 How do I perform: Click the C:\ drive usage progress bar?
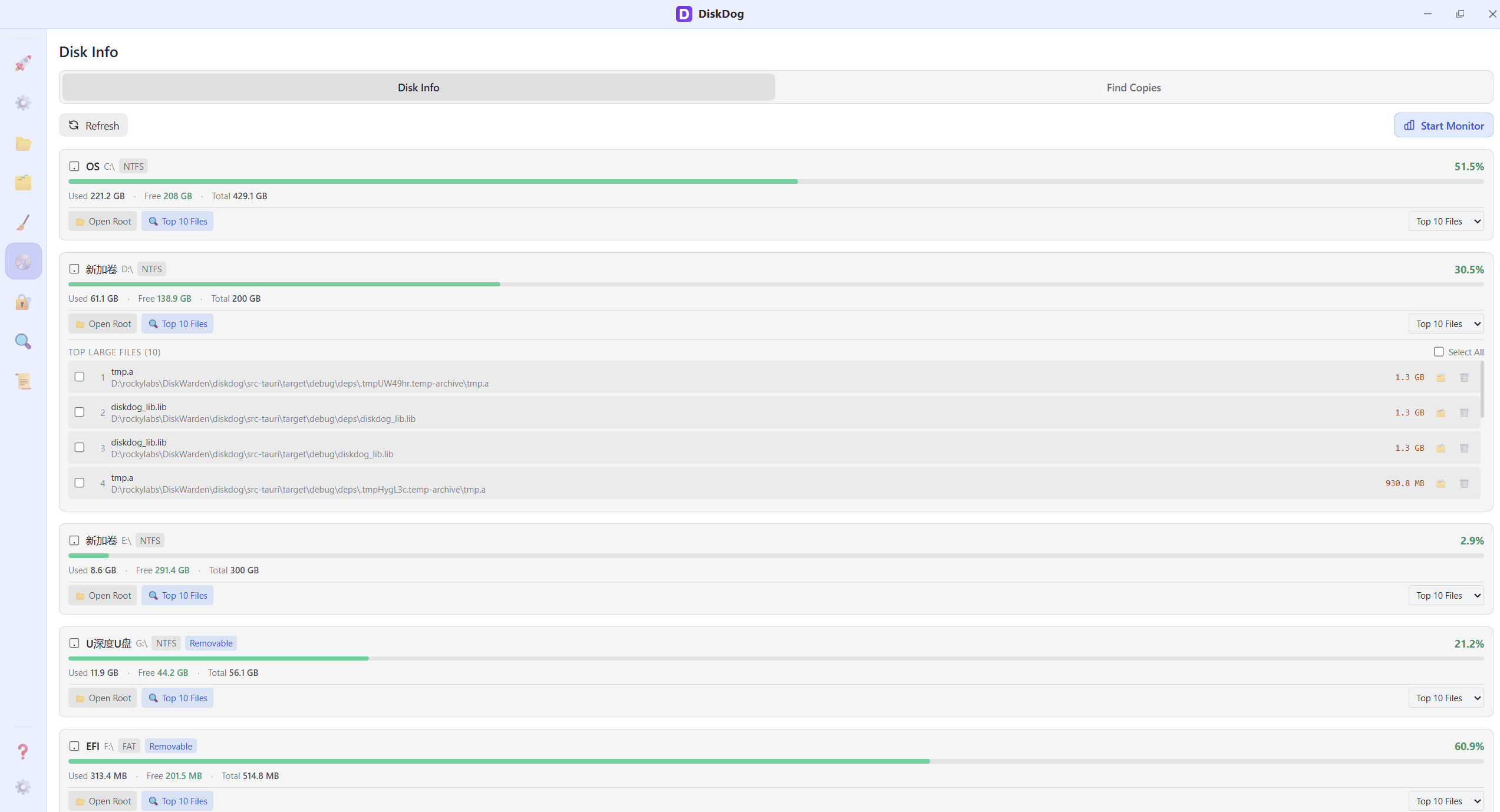pyautogui.click(x=776, y=181)
